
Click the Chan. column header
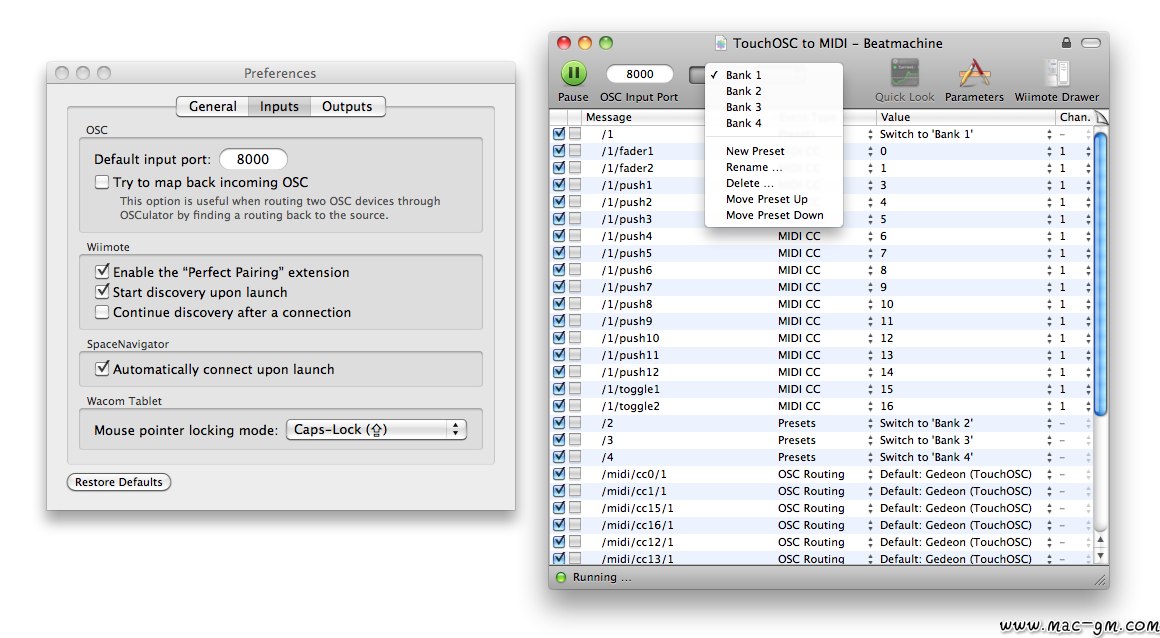pos(1074,117)
